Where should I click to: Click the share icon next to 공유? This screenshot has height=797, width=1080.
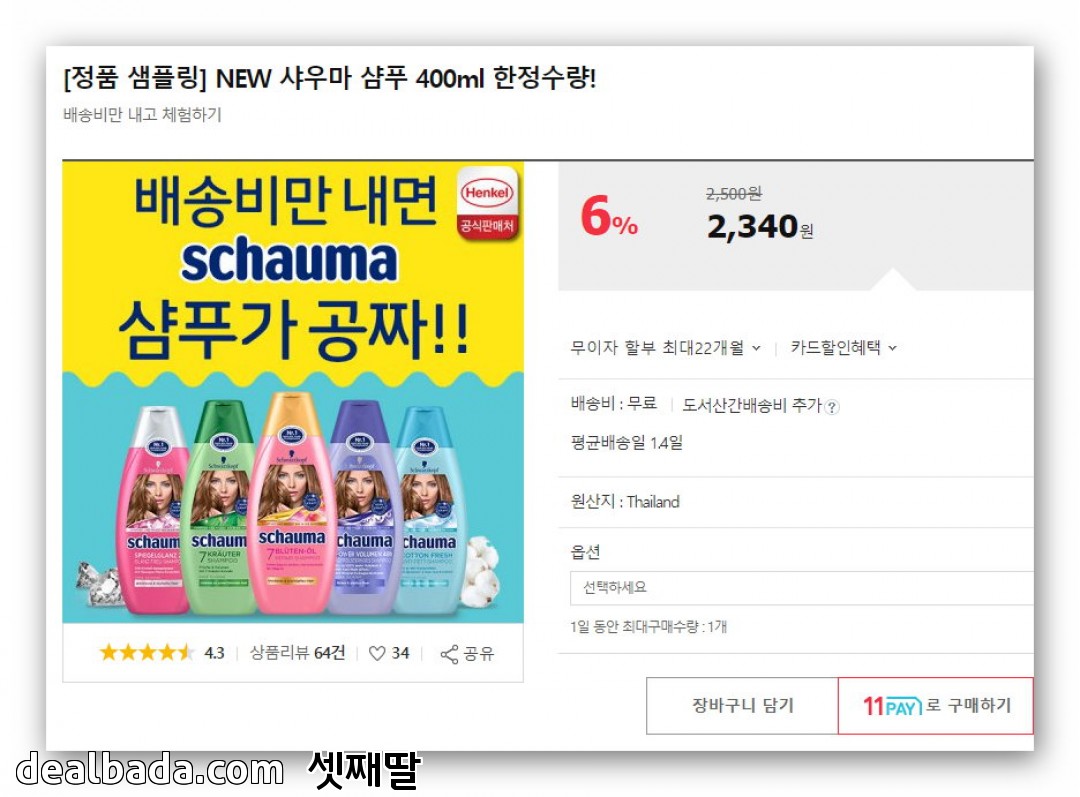449,654
